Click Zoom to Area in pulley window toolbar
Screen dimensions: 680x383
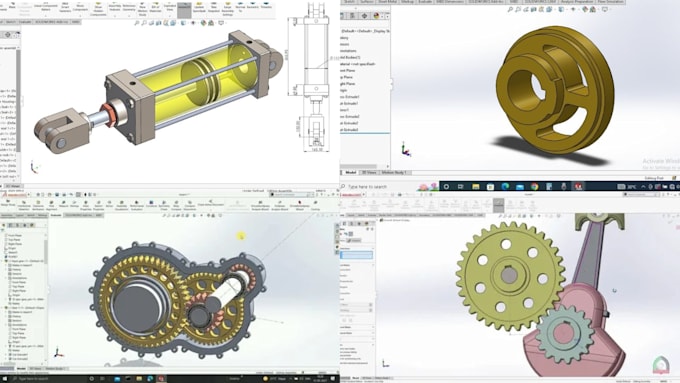point(518,9)
